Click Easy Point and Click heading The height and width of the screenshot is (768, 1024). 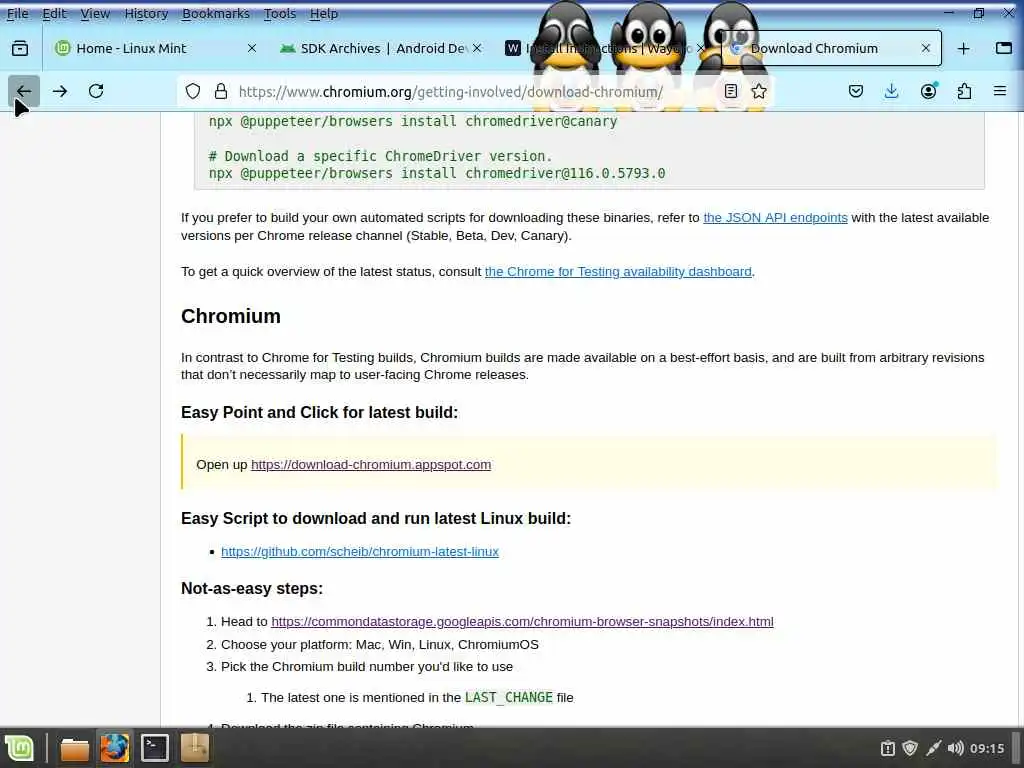click(319, 413)
